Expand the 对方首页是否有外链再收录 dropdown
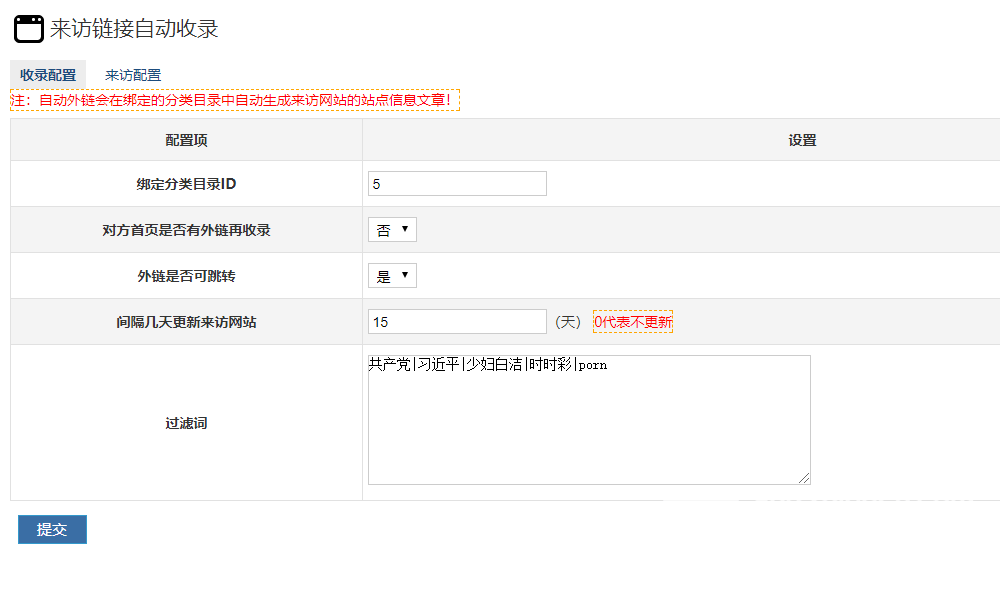Image resolution: width=1000 pixels, height=600 pixels. 392,230
